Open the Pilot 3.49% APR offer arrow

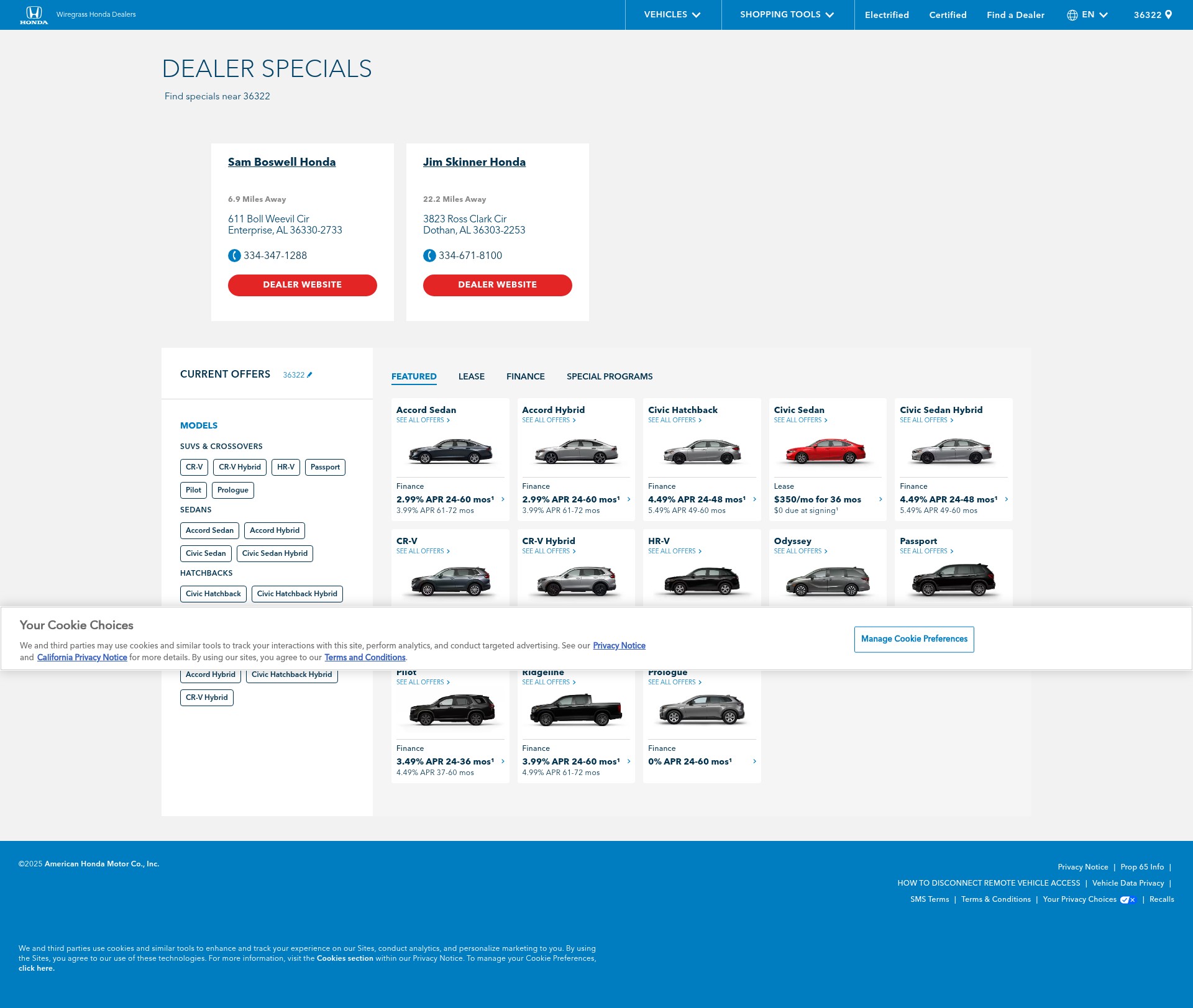pos(503,761)
